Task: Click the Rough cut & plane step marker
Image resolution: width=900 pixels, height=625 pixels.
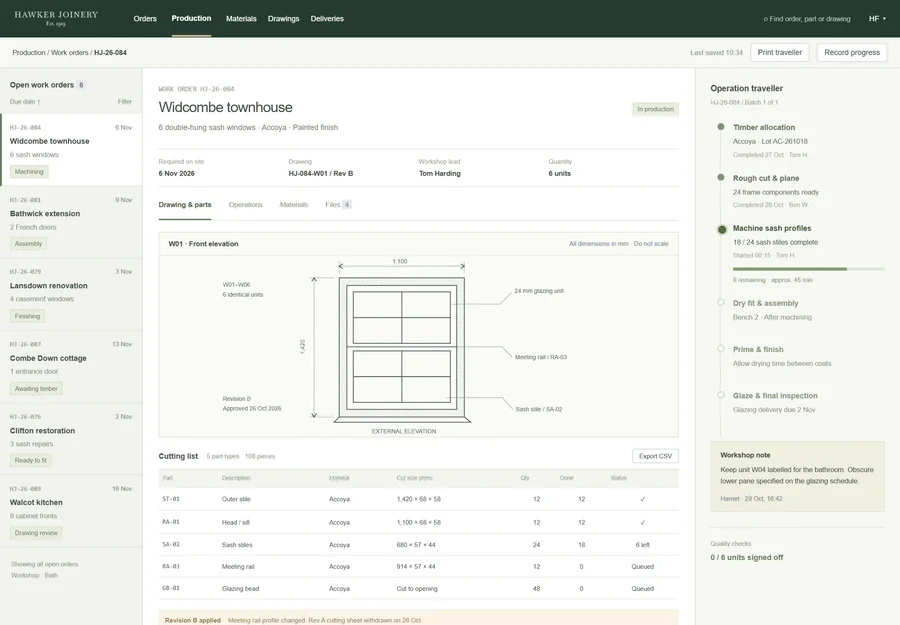Action: 721,177
